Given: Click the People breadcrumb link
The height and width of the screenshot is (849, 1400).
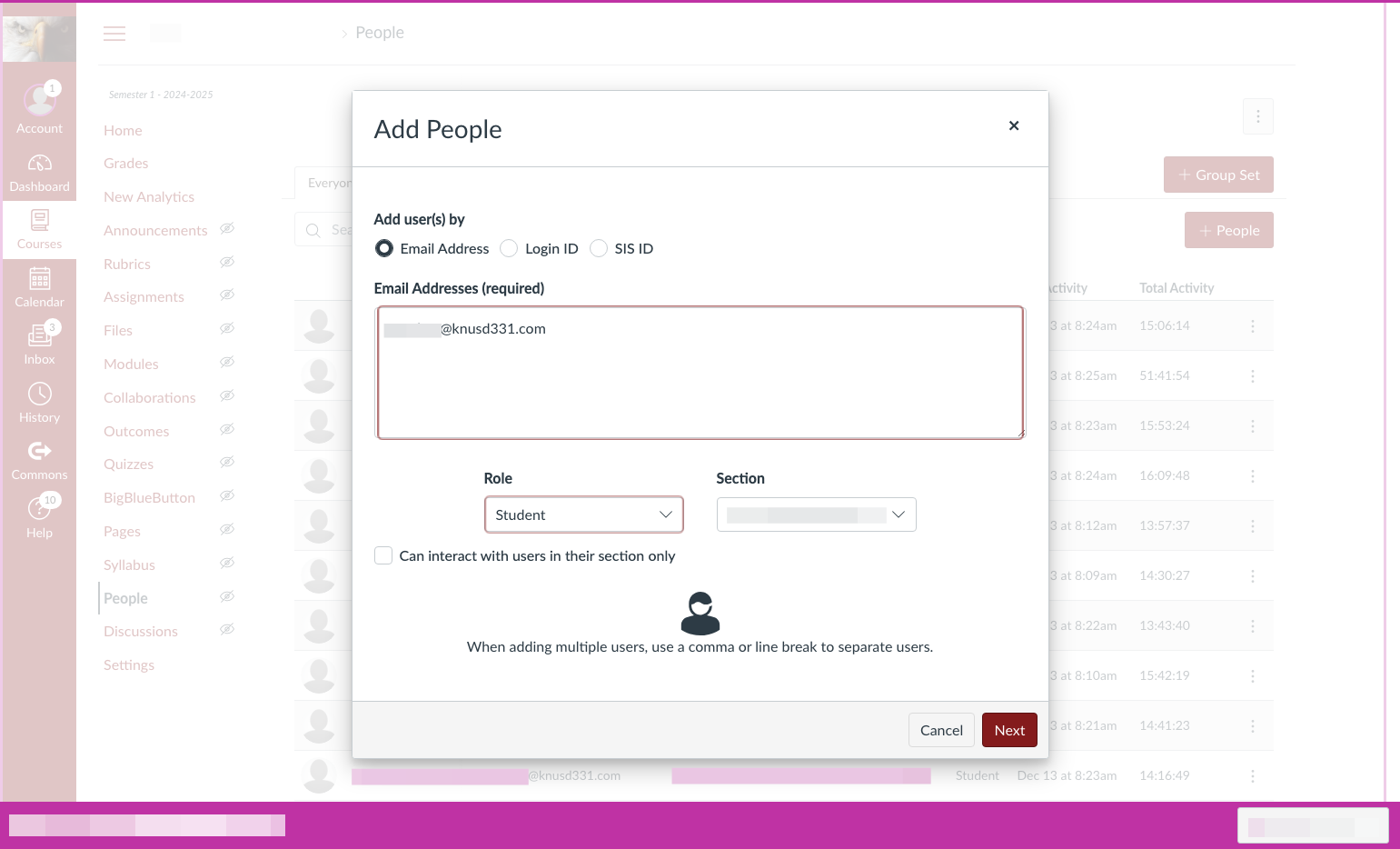Looking at the screenshot, I should pyautogui.click(x=380, y=33).
